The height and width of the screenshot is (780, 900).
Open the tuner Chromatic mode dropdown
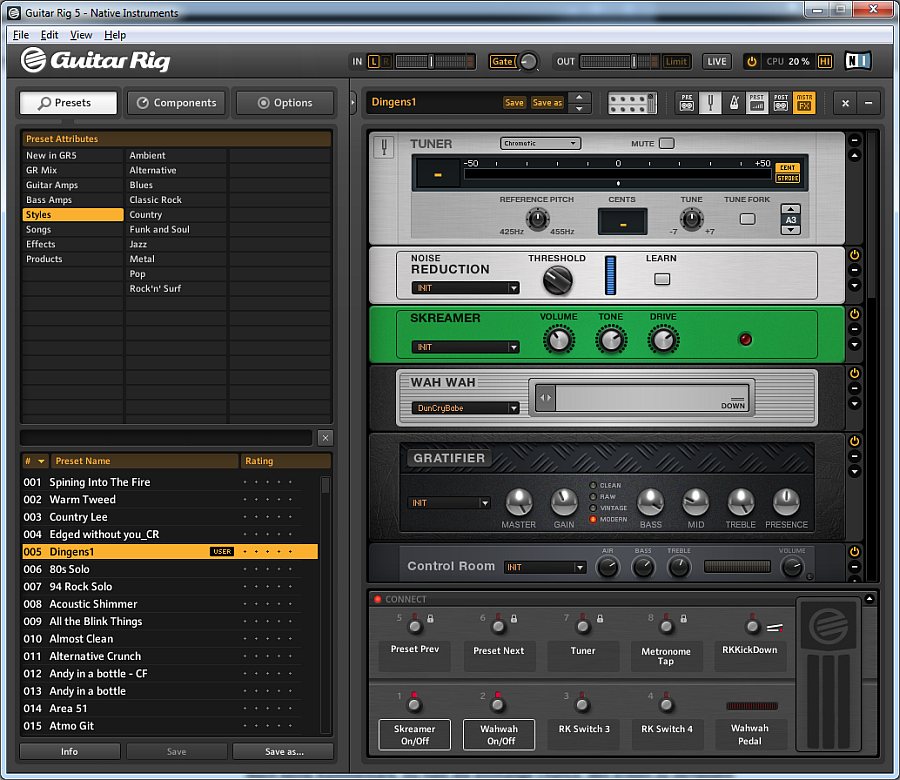(x=540, y=143)
